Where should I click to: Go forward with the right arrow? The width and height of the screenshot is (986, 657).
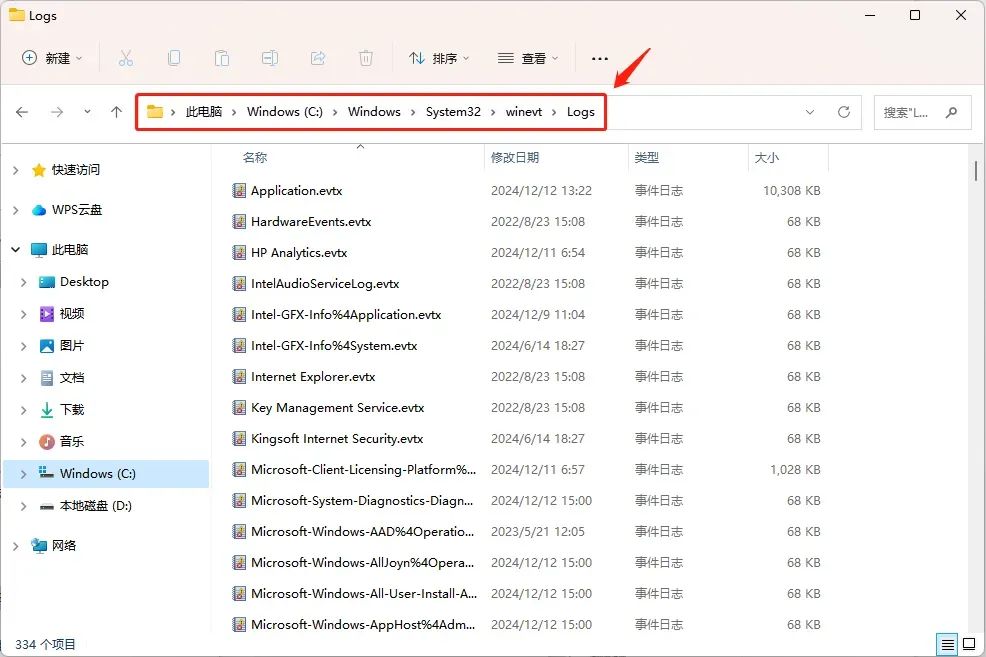[x=57, y=112]
